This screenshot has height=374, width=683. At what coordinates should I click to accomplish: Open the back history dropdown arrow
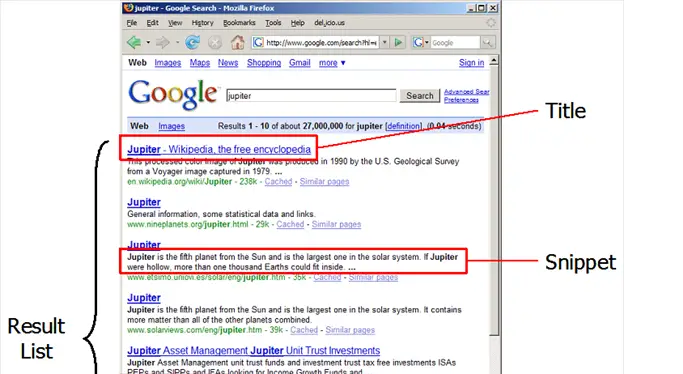pos(148,43)
